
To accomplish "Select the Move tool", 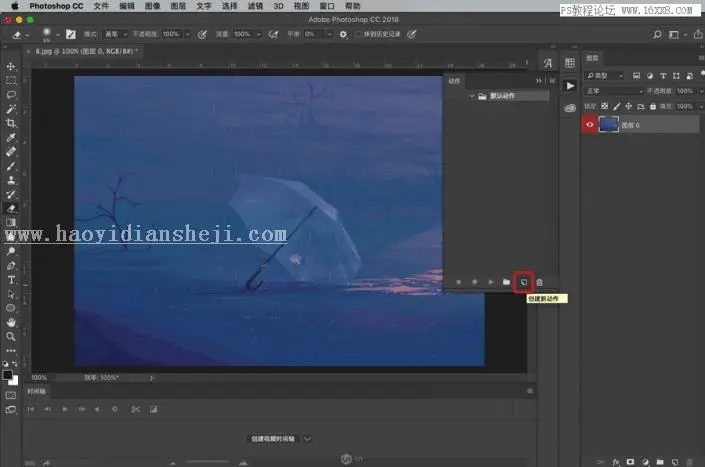I will pos(11,67).
